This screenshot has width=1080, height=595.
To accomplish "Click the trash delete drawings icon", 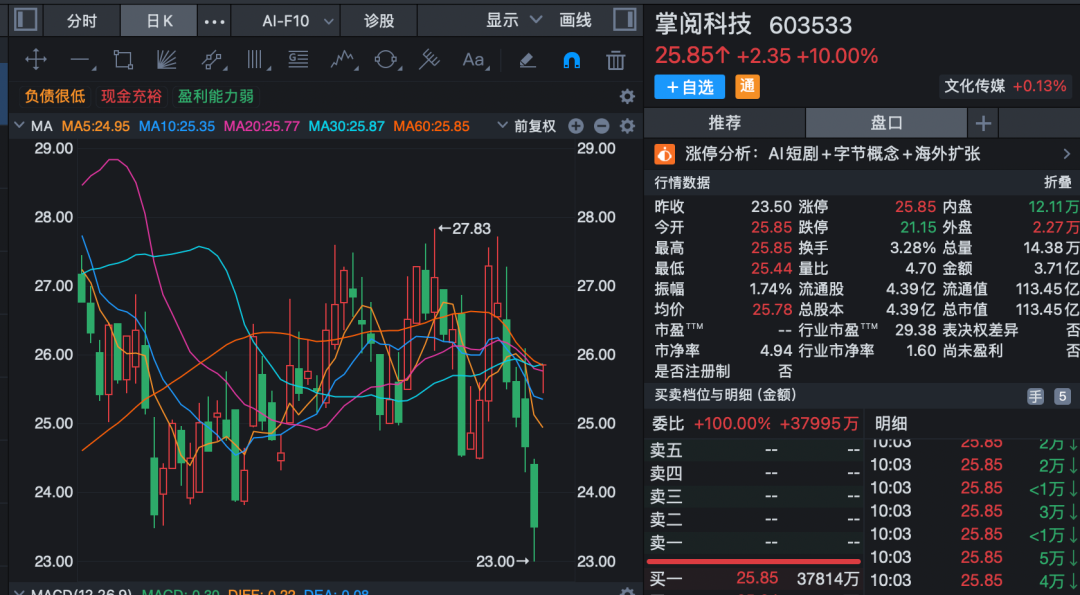I will point(615,61).
